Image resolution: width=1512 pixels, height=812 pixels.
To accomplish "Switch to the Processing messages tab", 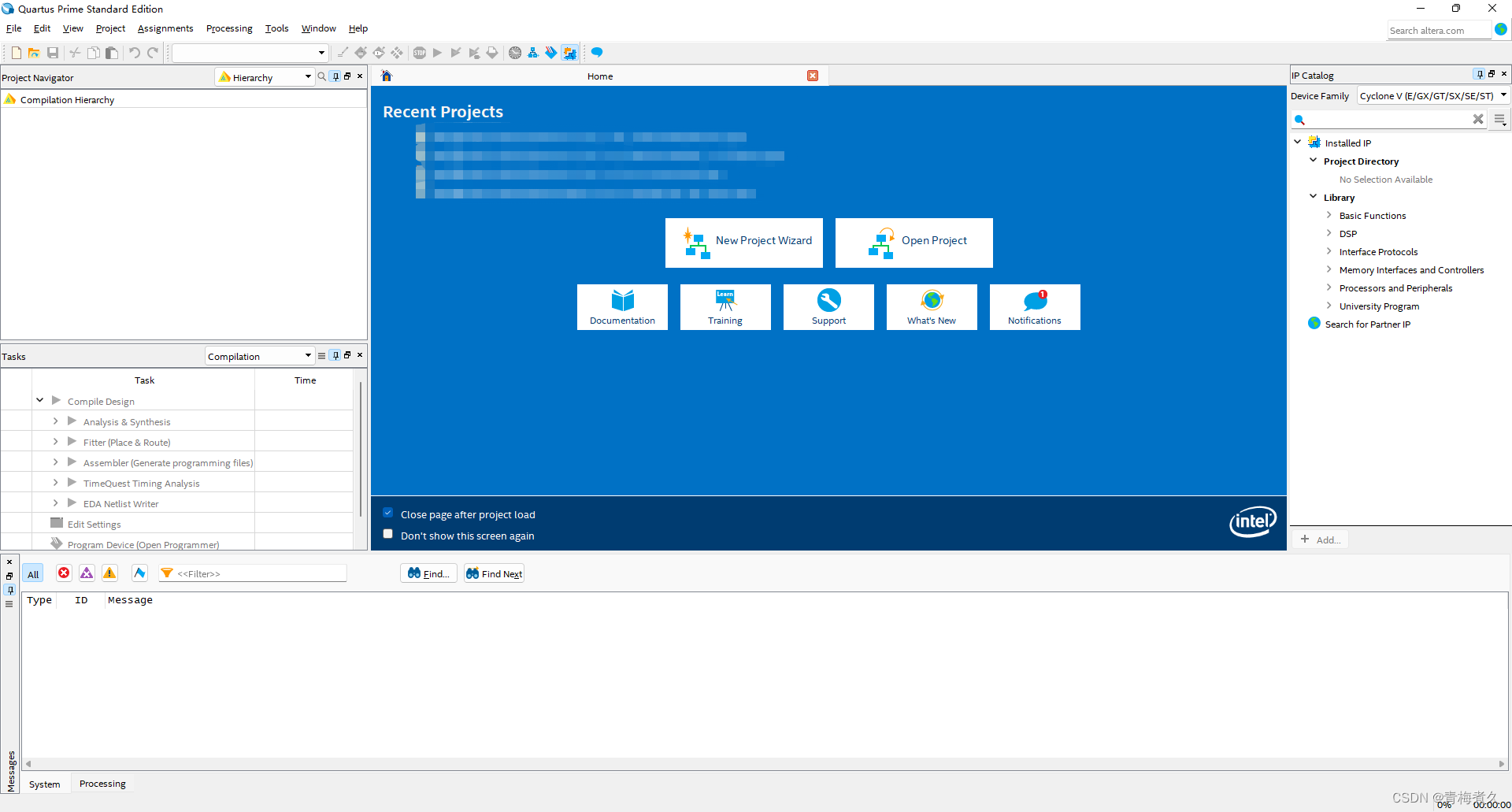I will 102,784.
